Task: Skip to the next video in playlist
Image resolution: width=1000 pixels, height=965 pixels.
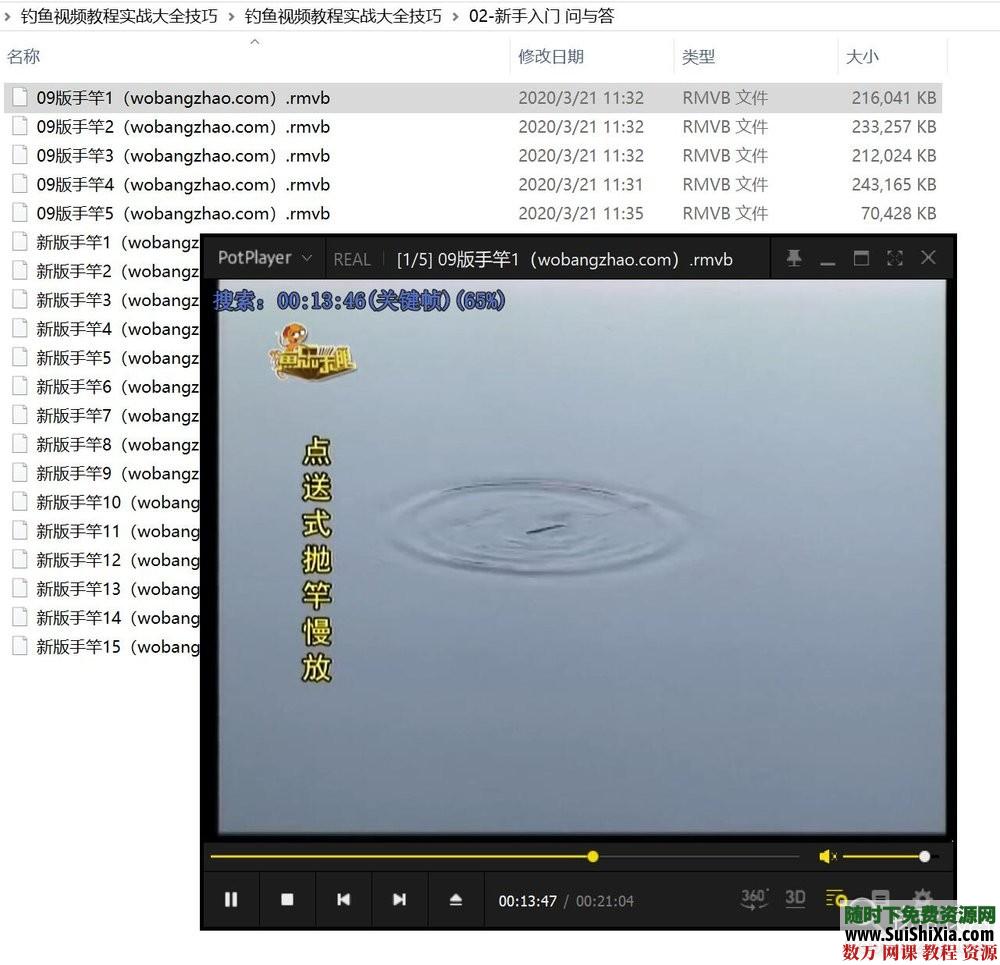Action: click(400, 900)
